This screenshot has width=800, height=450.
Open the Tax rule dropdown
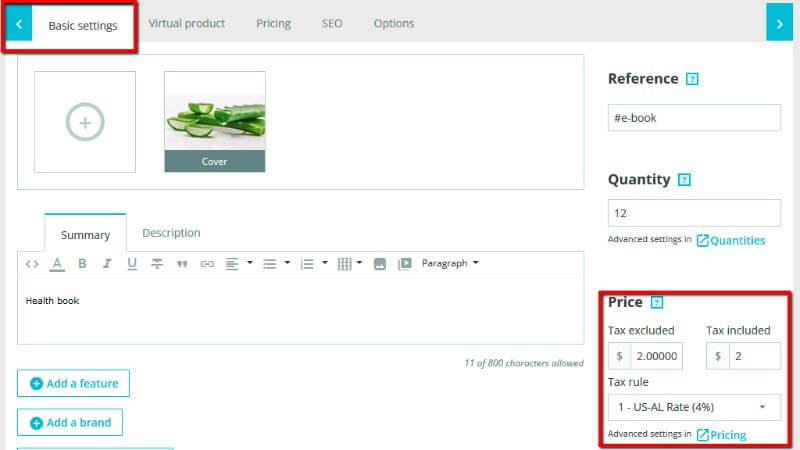click(694, 407)
